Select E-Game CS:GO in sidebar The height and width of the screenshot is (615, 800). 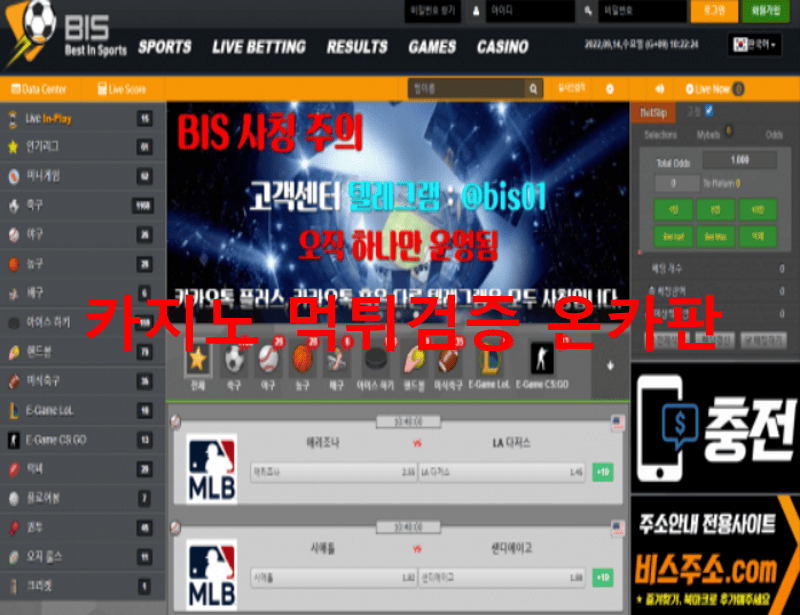(x=83, y=440)
